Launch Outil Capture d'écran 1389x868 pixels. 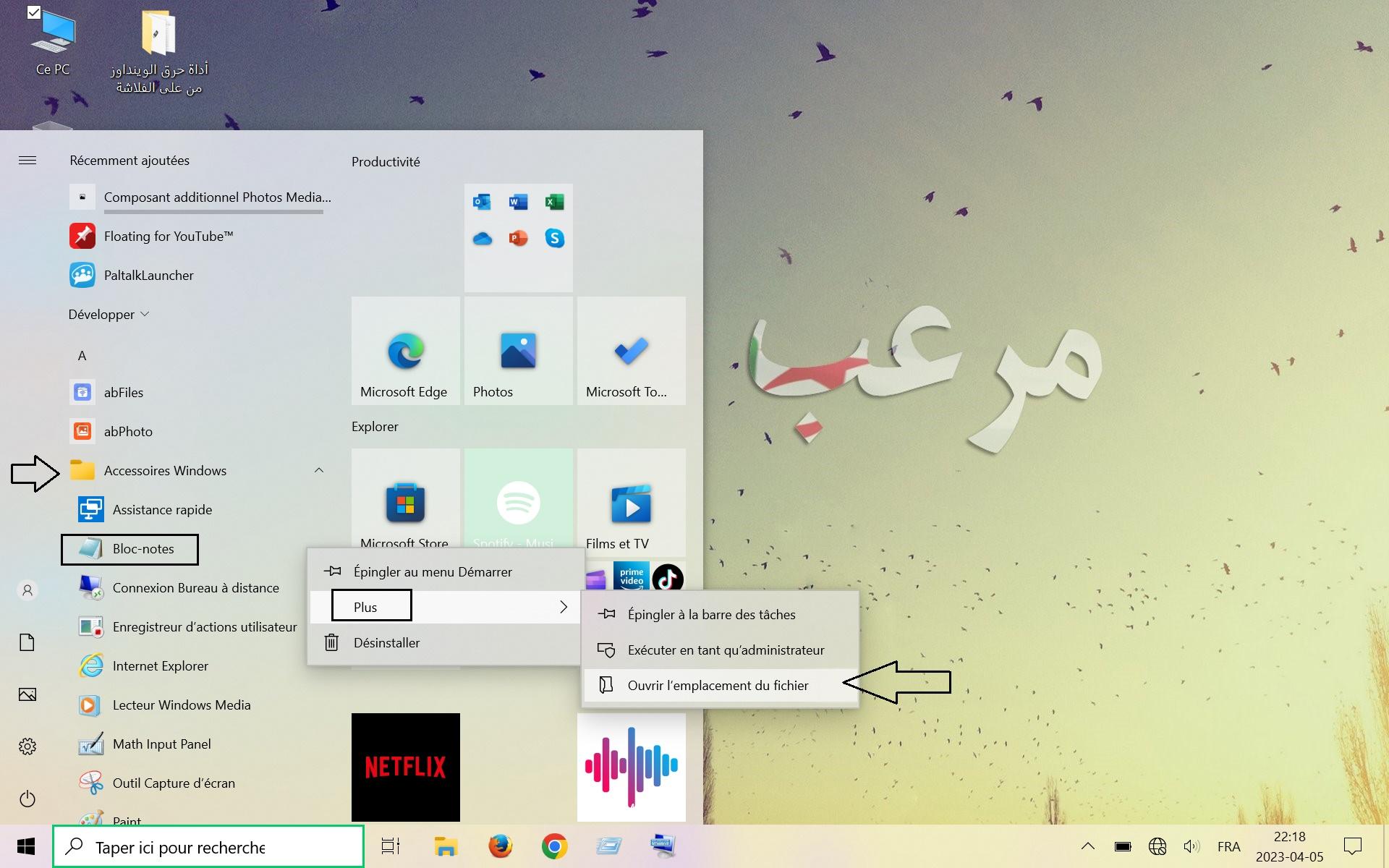tap(156, 783)
